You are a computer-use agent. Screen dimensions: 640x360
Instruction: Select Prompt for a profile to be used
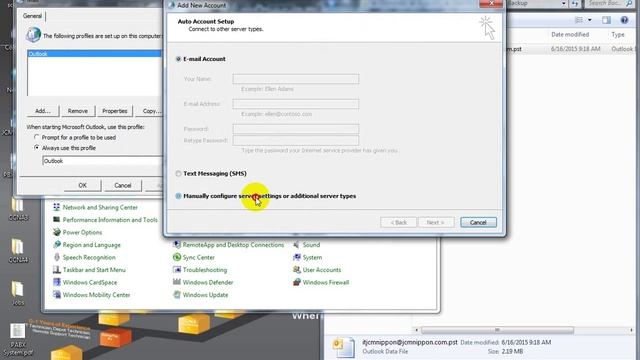(37, 138)
